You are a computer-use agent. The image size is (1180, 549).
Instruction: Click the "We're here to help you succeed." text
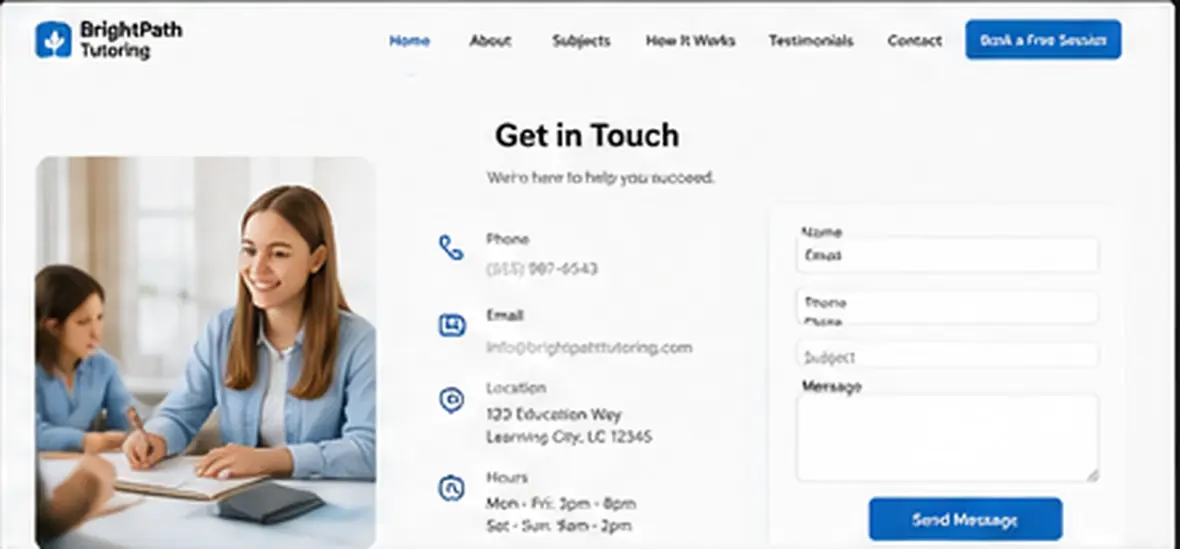pos(601,177)
